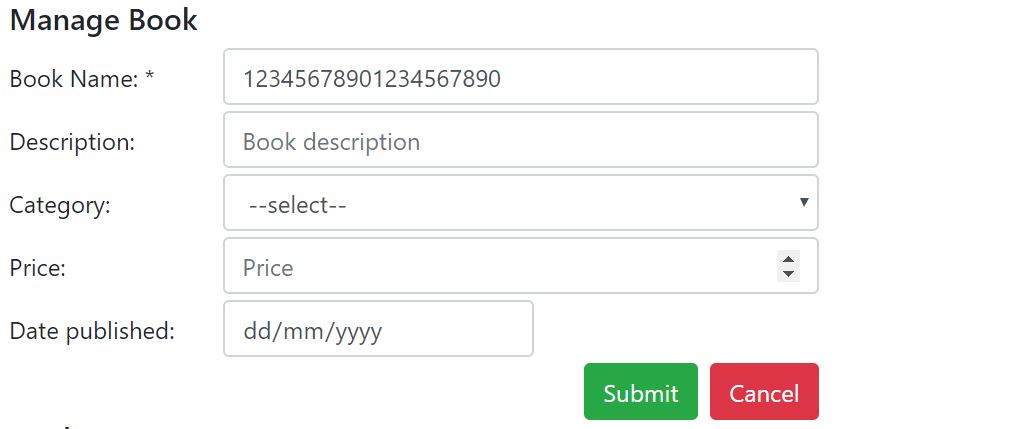Click inside the Price number field
Image resolution: width=1025 pixels, height=429 pixels.
click(x=500, y=267)
